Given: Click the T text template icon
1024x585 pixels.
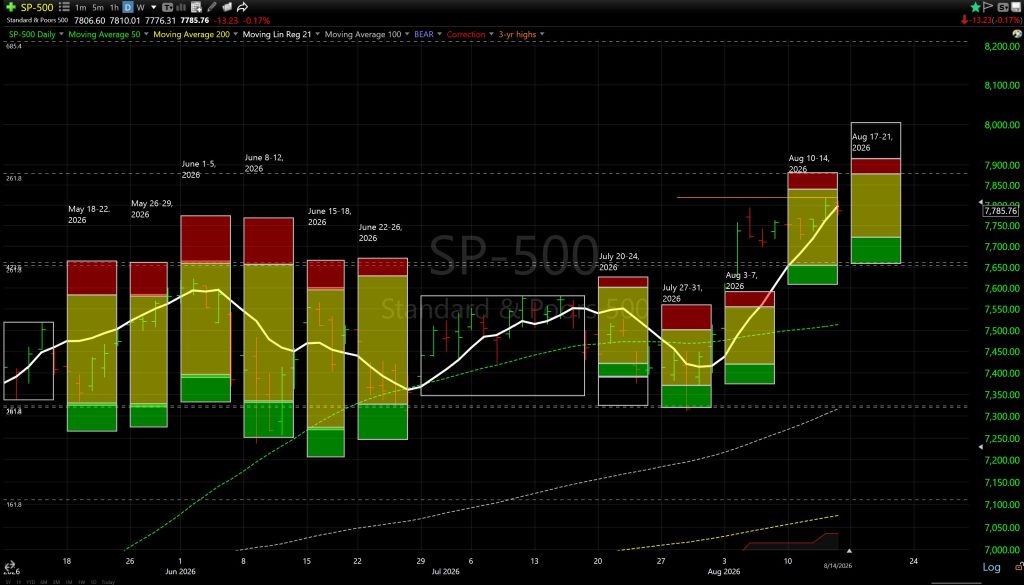Looking at the screenshot, I should 167,8.
